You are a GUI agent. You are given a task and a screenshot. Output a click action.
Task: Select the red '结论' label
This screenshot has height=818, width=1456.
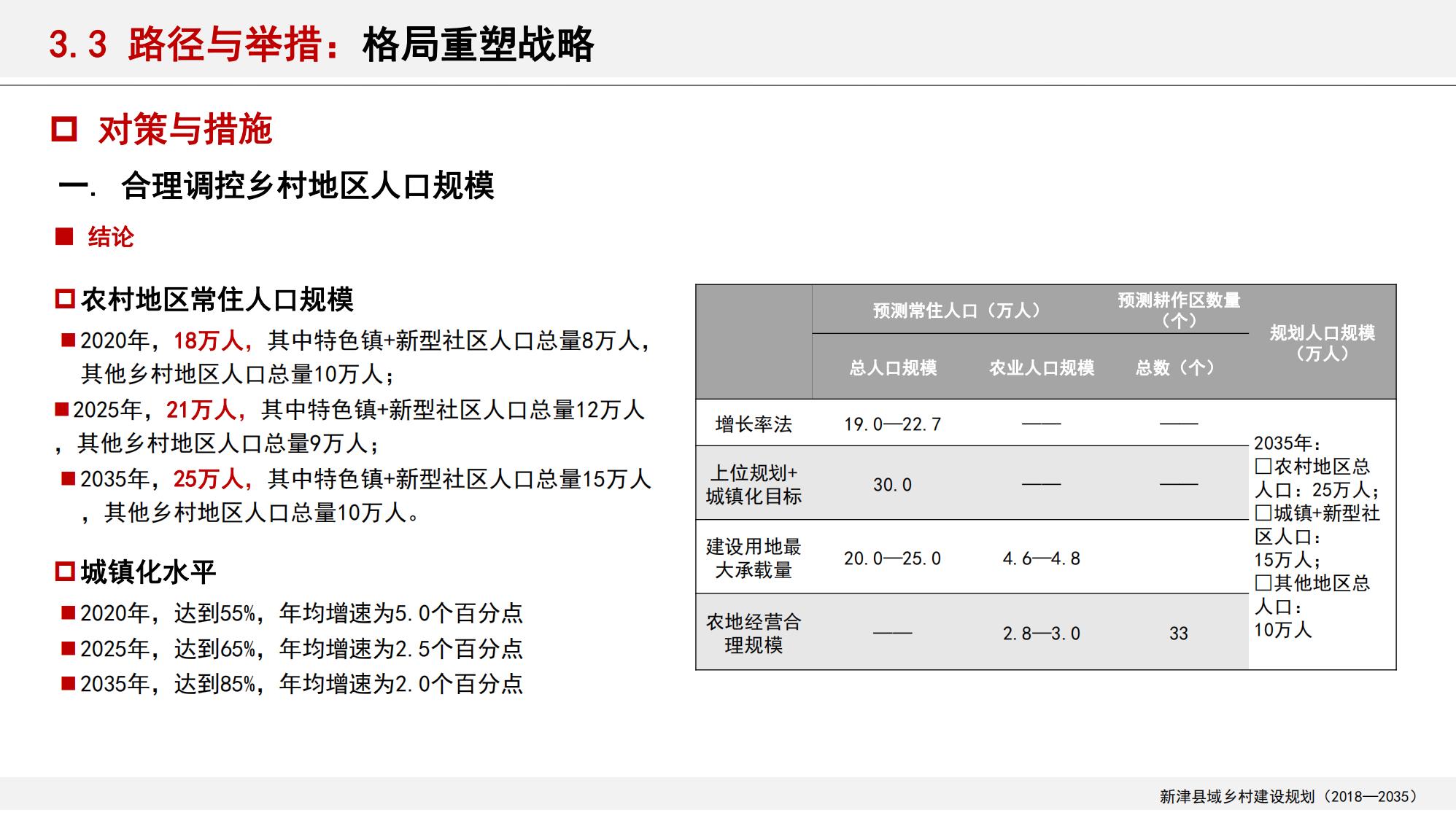tap(111, 237)
